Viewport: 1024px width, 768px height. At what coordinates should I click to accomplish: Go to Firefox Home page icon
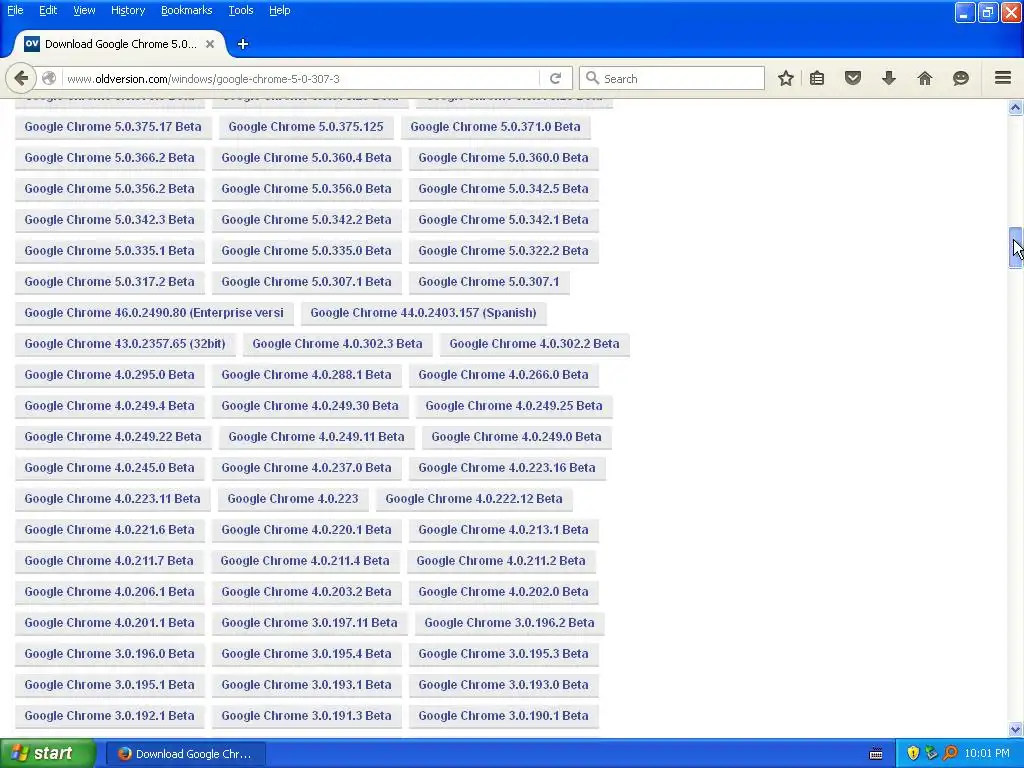(x=925, y=78)
